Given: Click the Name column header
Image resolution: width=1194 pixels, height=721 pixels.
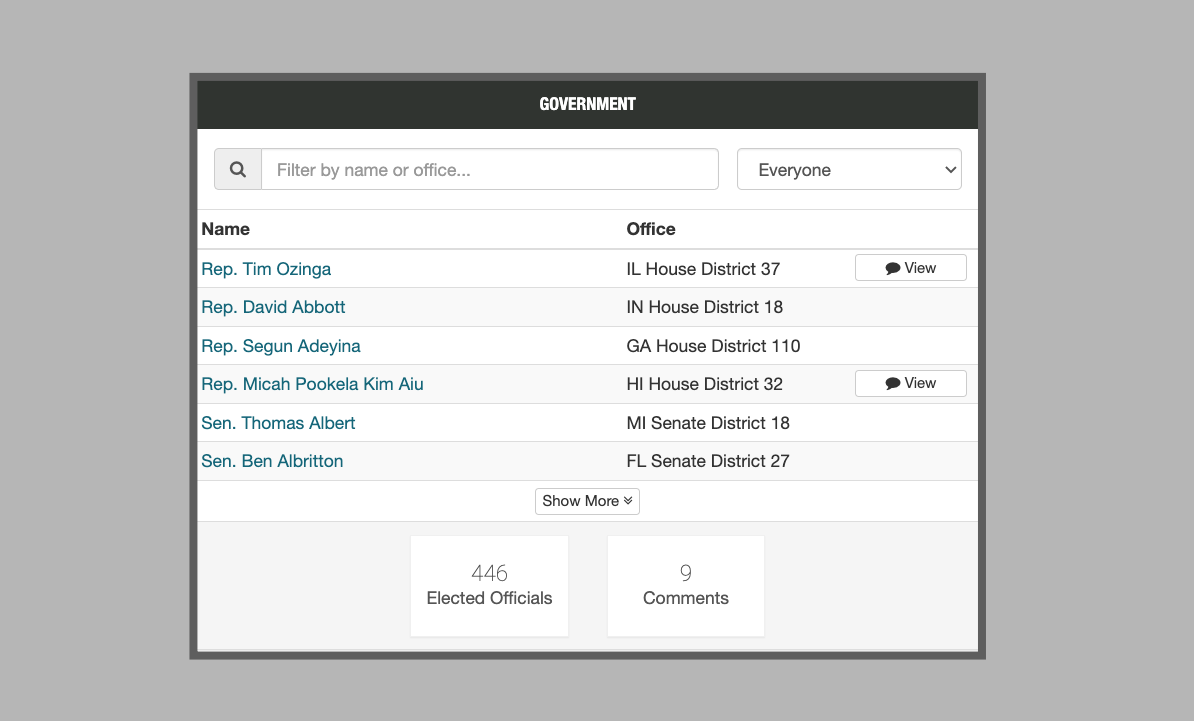Looking at the screenshot, I should pyautogui.click(x=226, y=229).
